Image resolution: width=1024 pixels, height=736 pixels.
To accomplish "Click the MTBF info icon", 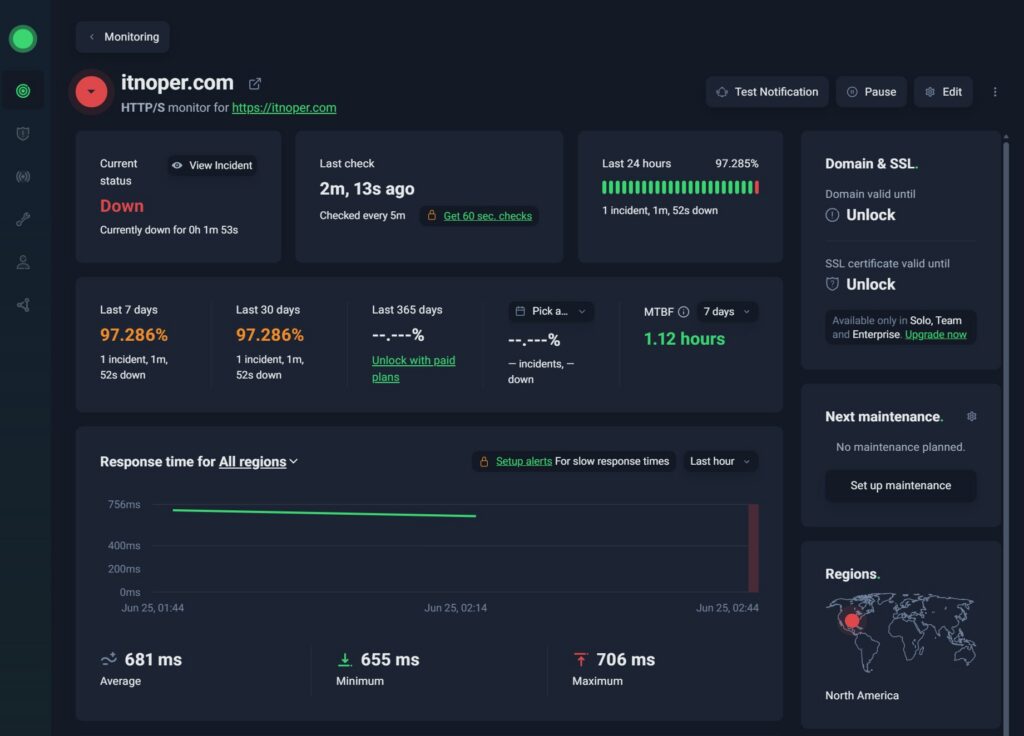I will click(683, 312).
